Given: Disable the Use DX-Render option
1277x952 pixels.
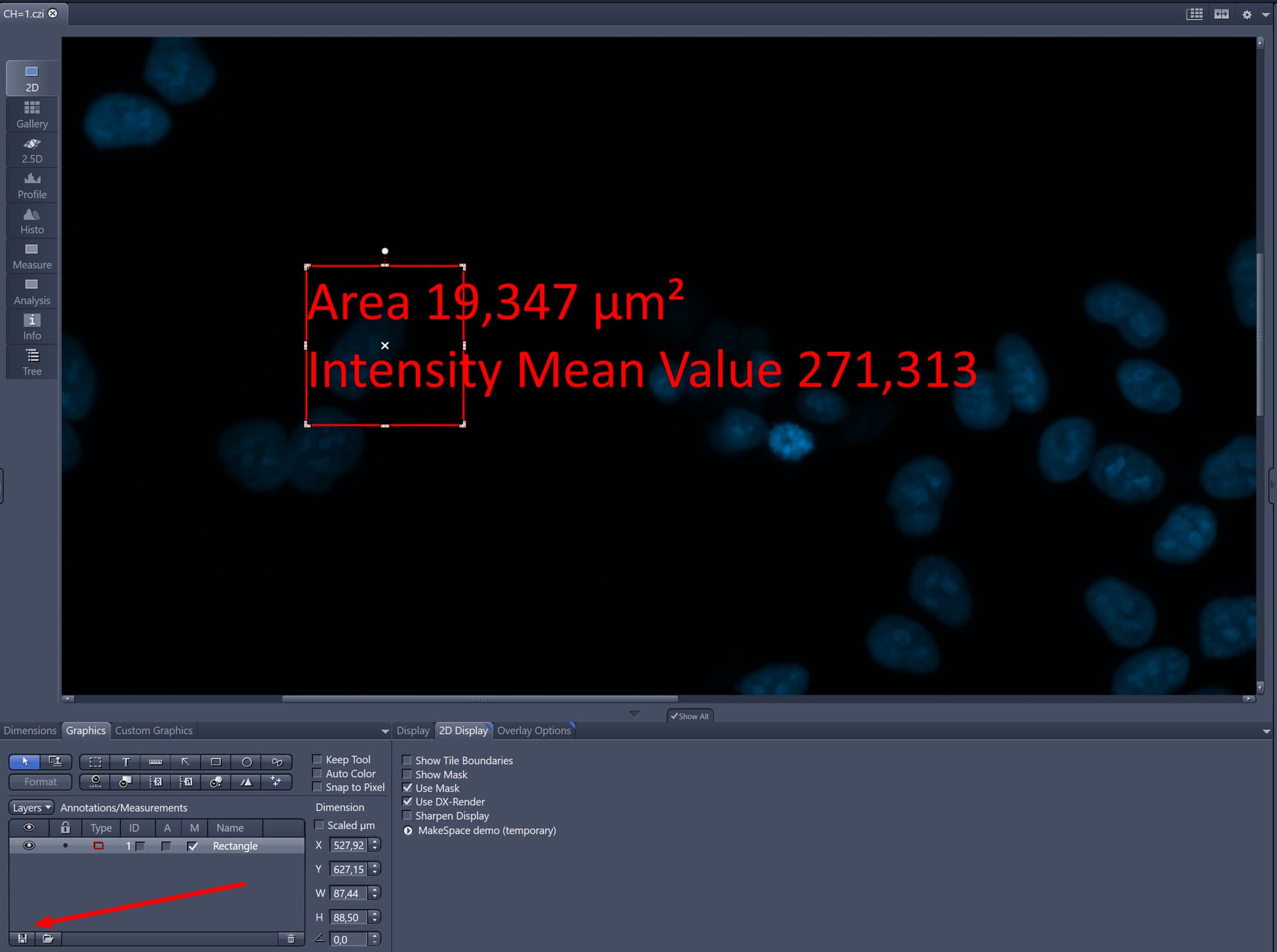Looking at the screenshot, I should (x=408, y=802).
